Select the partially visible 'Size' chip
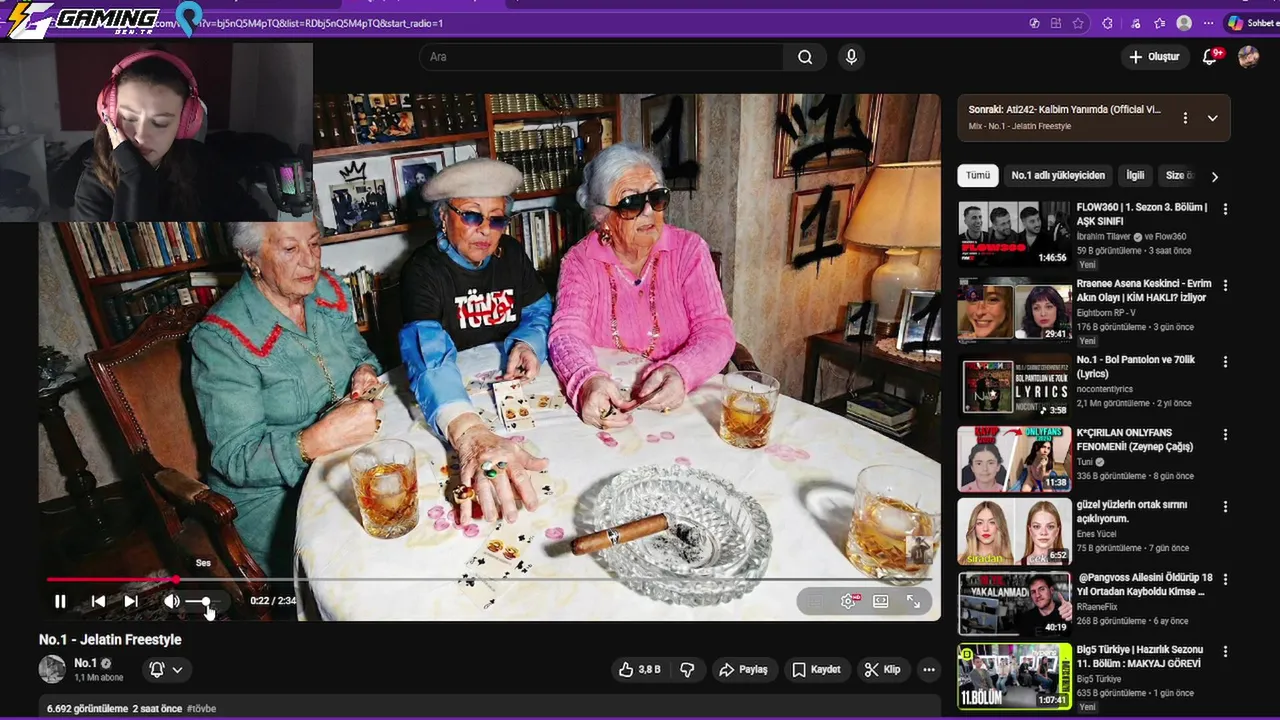The height and width of the screenshot is (720, 1280). click(x=1178, y=175)
